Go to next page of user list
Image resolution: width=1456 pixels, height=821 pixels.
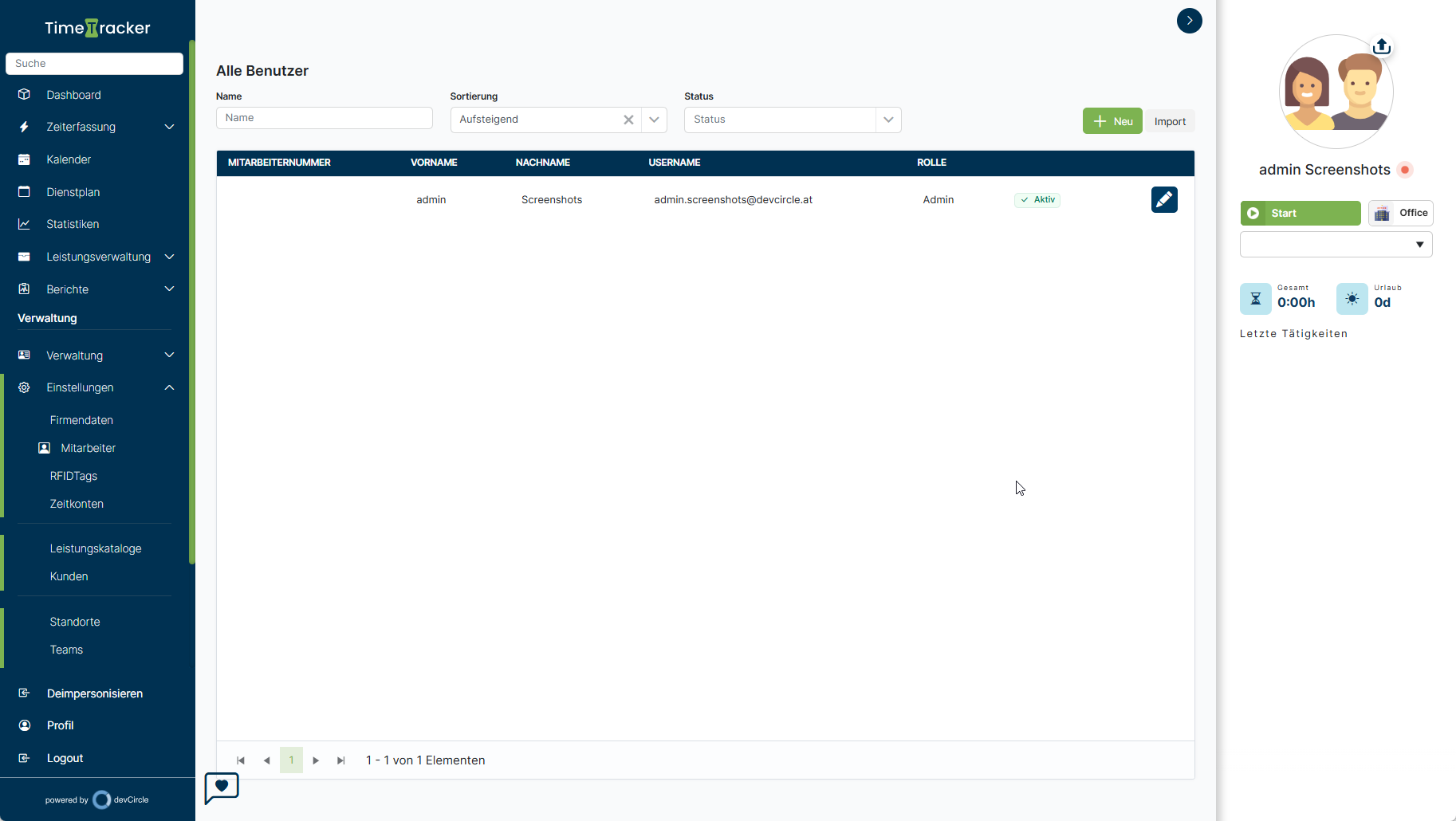pyautogui.click(x=316, y=760)
